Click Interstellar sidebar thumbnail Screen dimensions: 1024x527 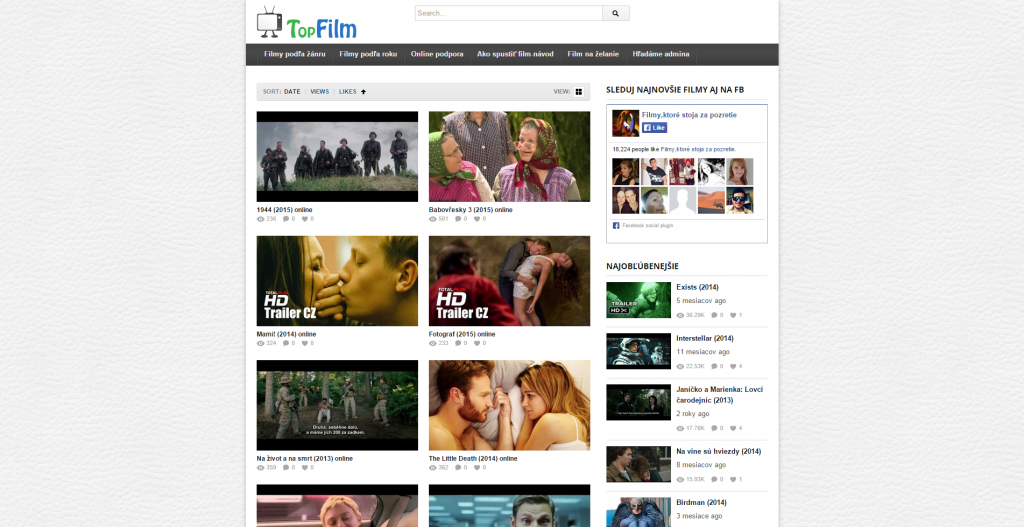coord(638,351)
